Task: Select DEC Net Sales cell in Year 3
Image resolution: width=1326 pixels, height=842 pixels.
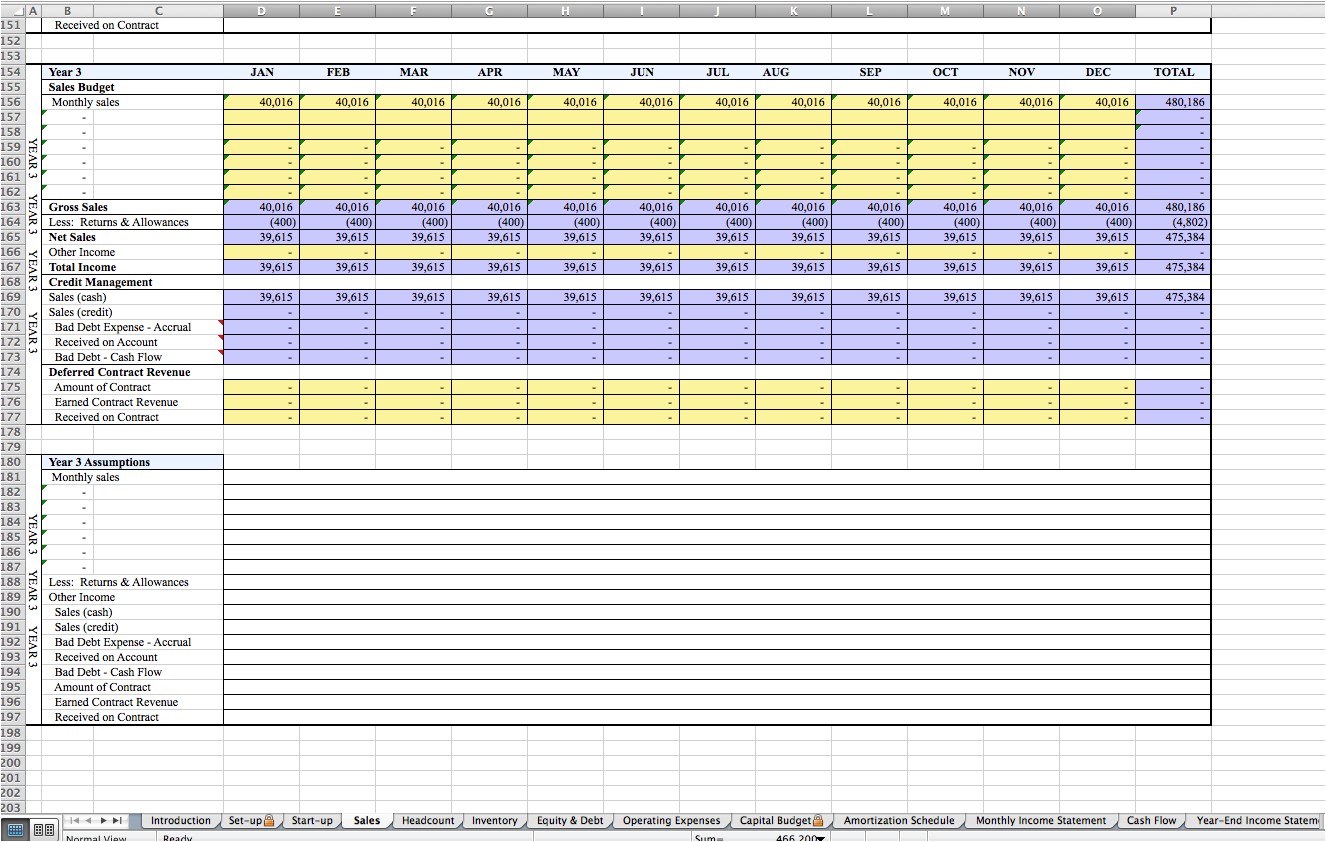Action: (1097, 237)
